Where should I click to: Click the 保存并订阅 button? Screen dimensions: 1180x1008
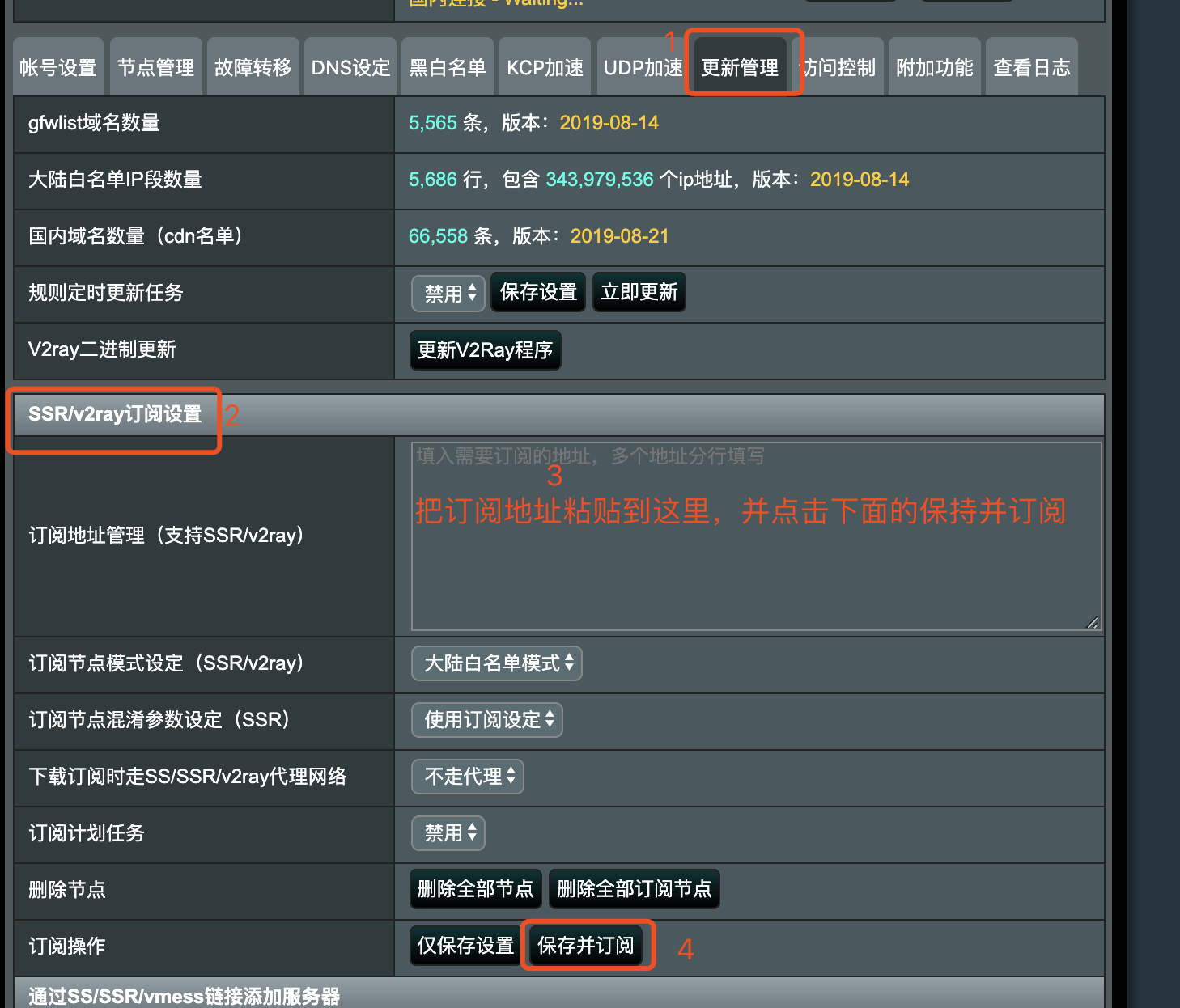(585, 945)
